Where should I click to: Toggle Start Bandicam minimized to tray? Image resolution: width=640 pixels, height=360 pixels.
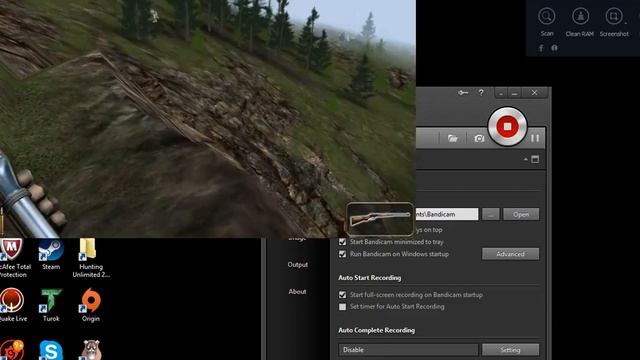tap(342, 242)
